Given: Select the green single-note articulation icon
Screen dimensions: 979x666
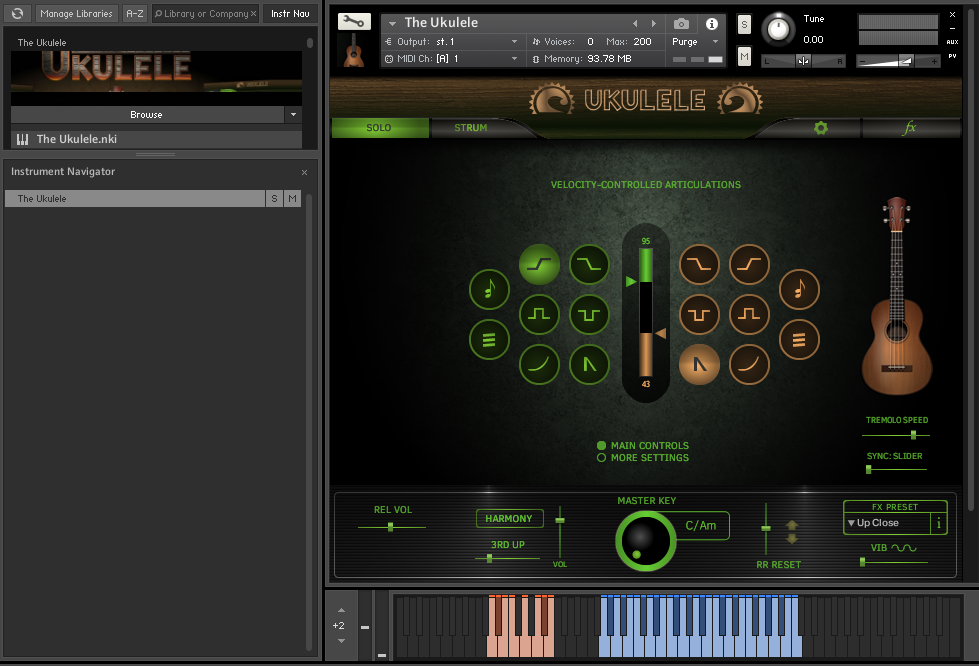Looking at the screenshot, I should pos(489,290).
